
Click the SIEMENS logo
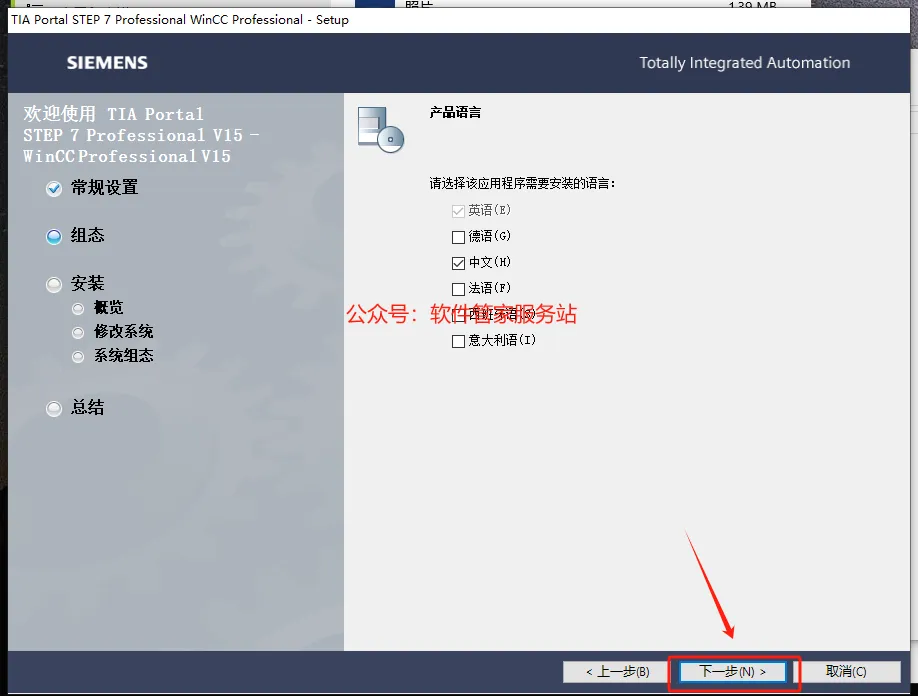pyautogui.click(x=107, y=63)
